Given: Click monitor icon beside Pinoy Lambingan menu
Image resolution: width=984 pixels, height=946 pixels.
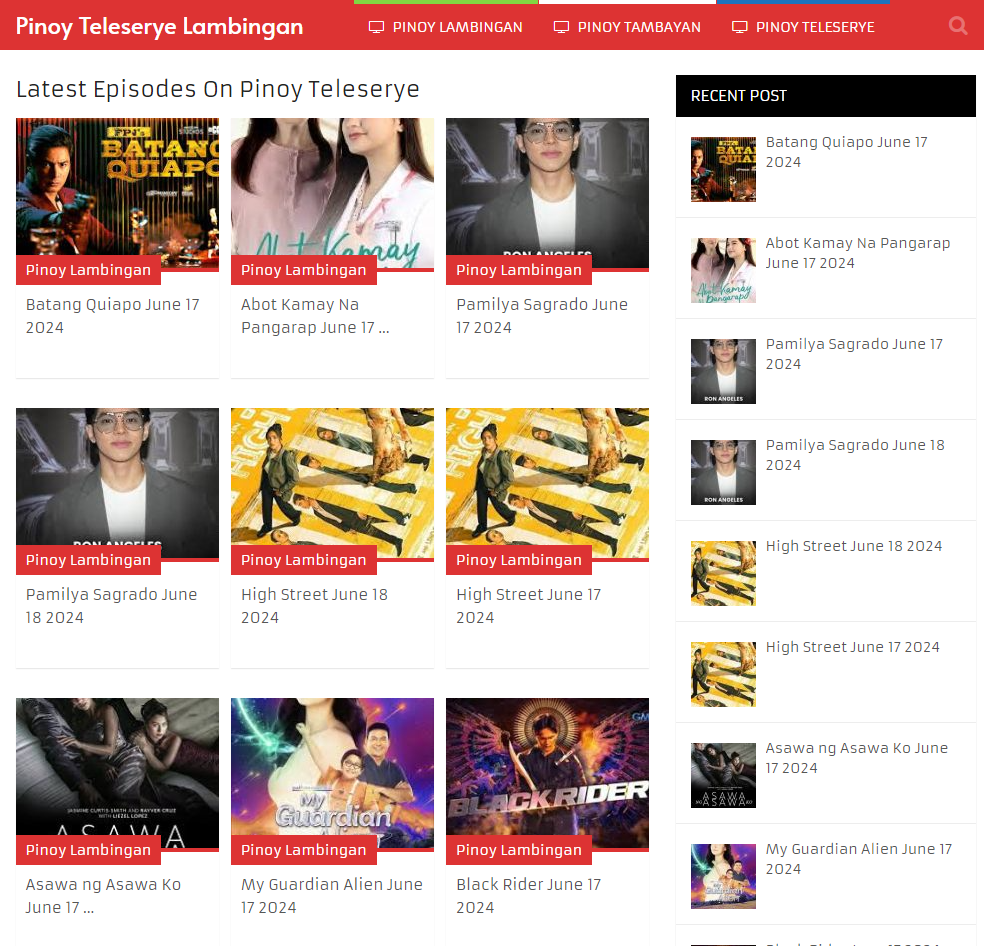Looking at the screenshot, I should click(x=377, y=27).
